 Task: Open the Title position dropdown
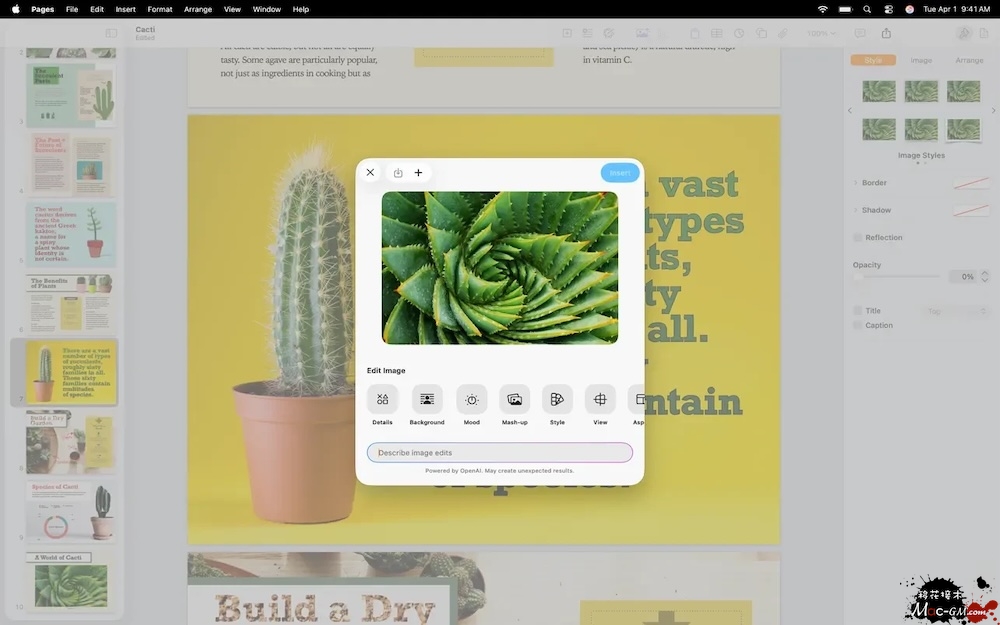955,311
